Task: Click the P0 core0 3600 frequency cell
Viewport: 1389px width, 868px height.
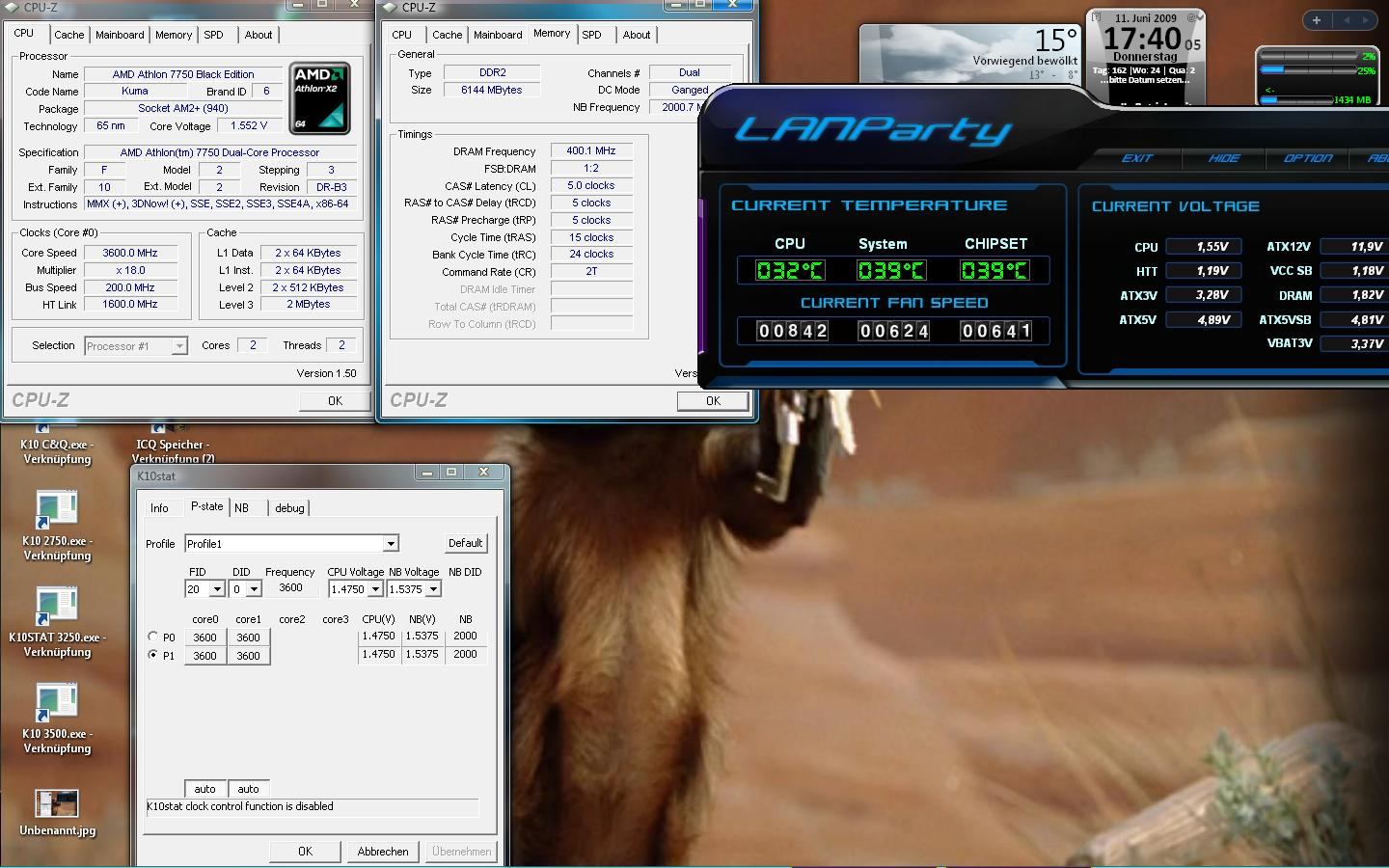Action: (x=204, y=637)
